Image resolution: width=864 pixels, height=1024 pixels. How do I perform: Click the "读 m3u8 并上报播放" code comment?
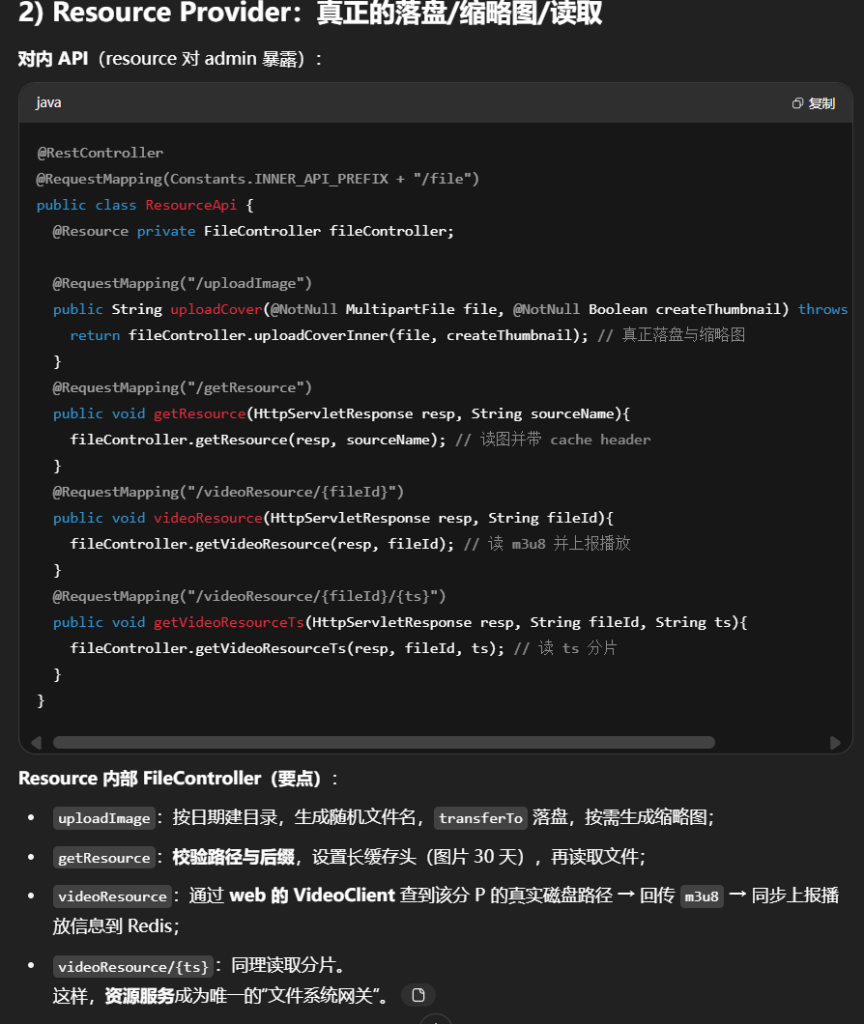pyautogui.click(x=559, y=544)
